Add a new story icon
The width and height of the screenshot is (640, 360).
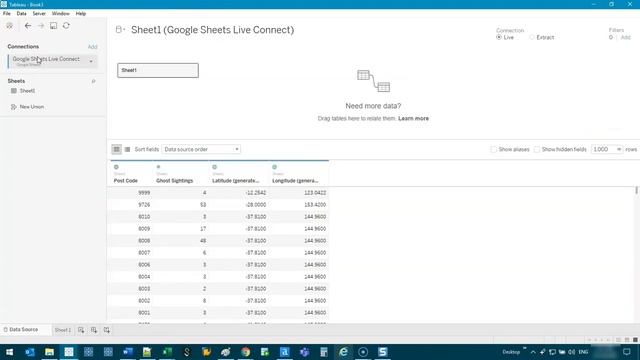pos(107,330)
